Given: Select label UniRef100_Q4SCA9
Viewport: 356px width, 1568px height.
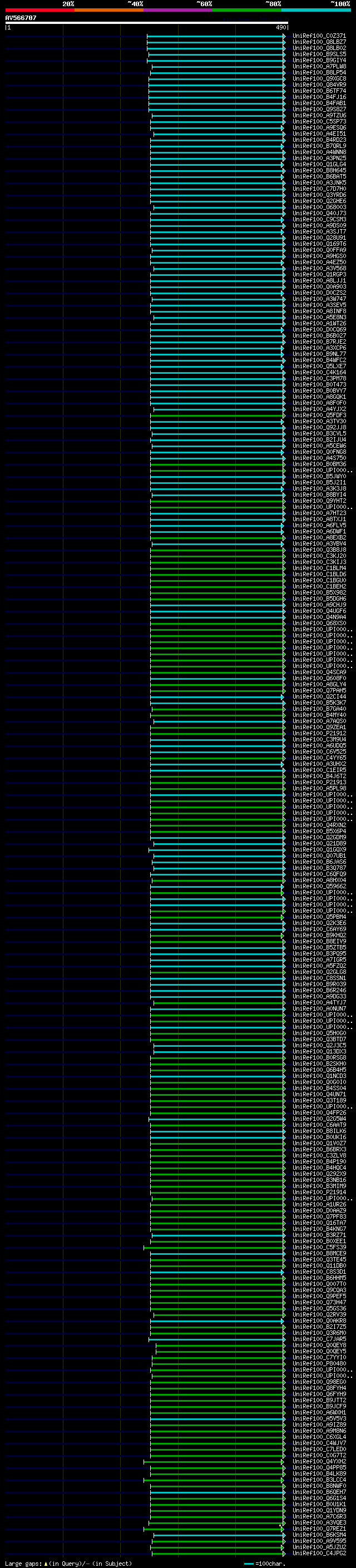Looking at the screenshot, I should 319,672.
